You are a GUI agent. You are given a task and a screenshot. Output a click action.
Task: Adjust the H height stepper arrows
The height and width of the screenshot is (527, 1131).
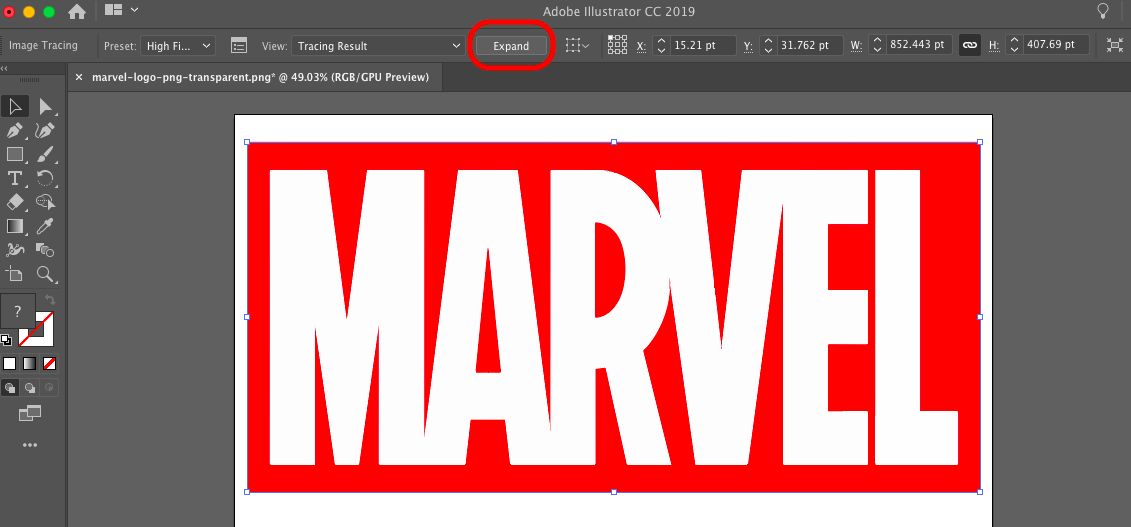[x=1013, y=45]
